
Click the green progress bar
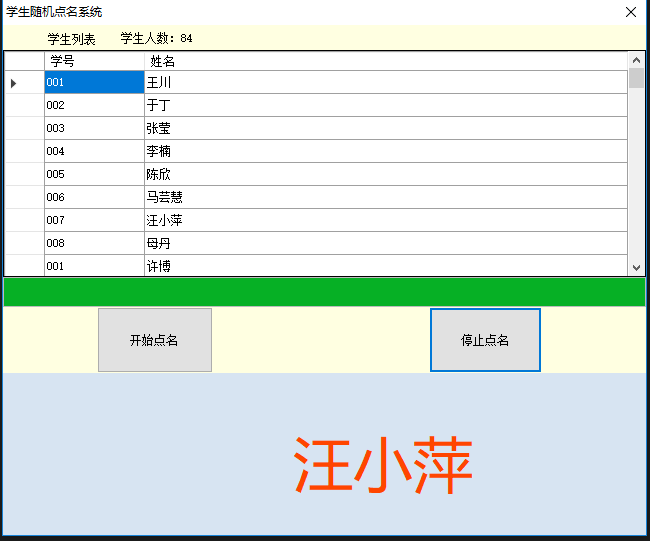point(325,292)
